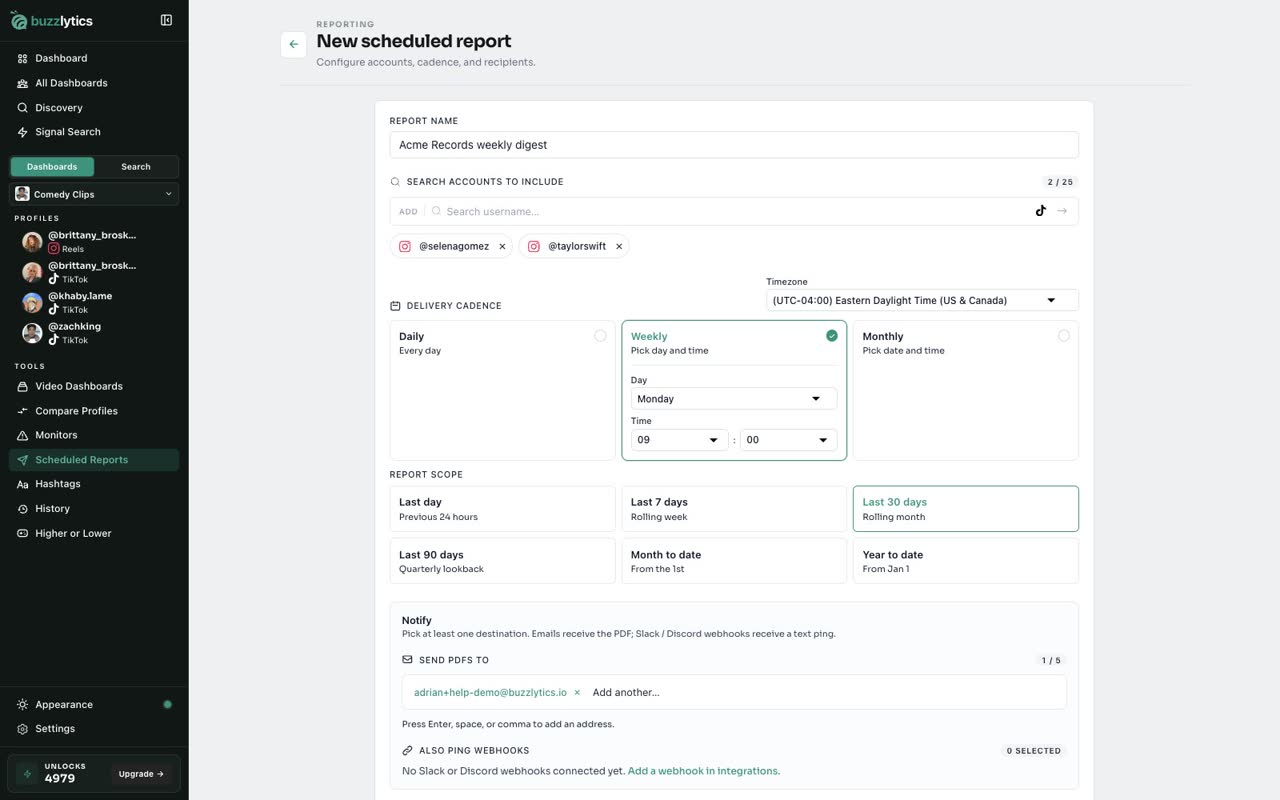Open Appearance settings

pyautogui.click(x=94, y=704)
